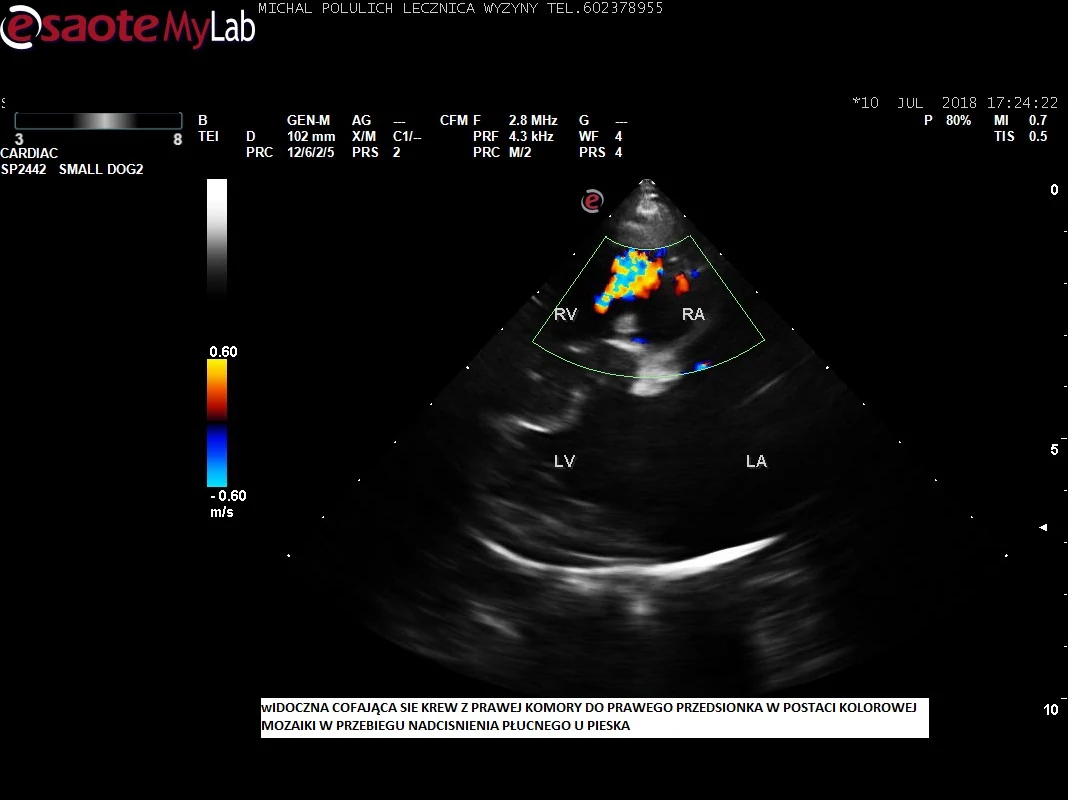Image resolution: width=1068 pixels, height=800 pixels.
Task: Select the LV chamber annotation
Action: [x=565, y=461]
